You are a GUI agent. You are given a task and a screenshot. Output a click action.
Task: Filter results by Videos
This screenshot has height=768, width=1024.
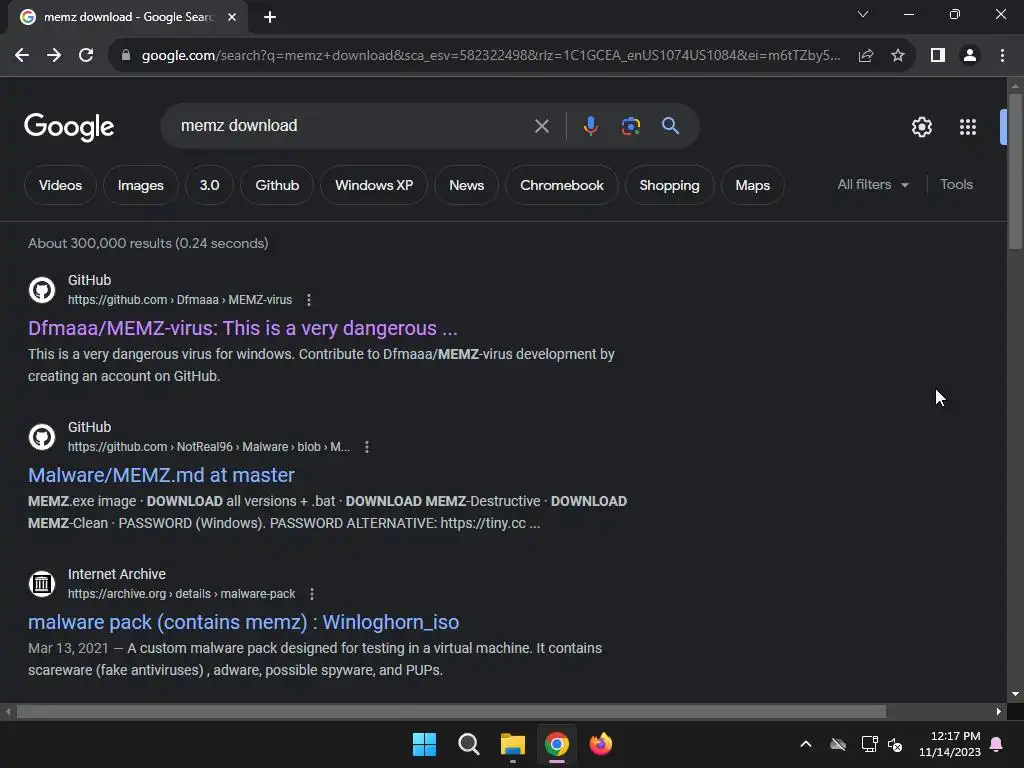60,185
